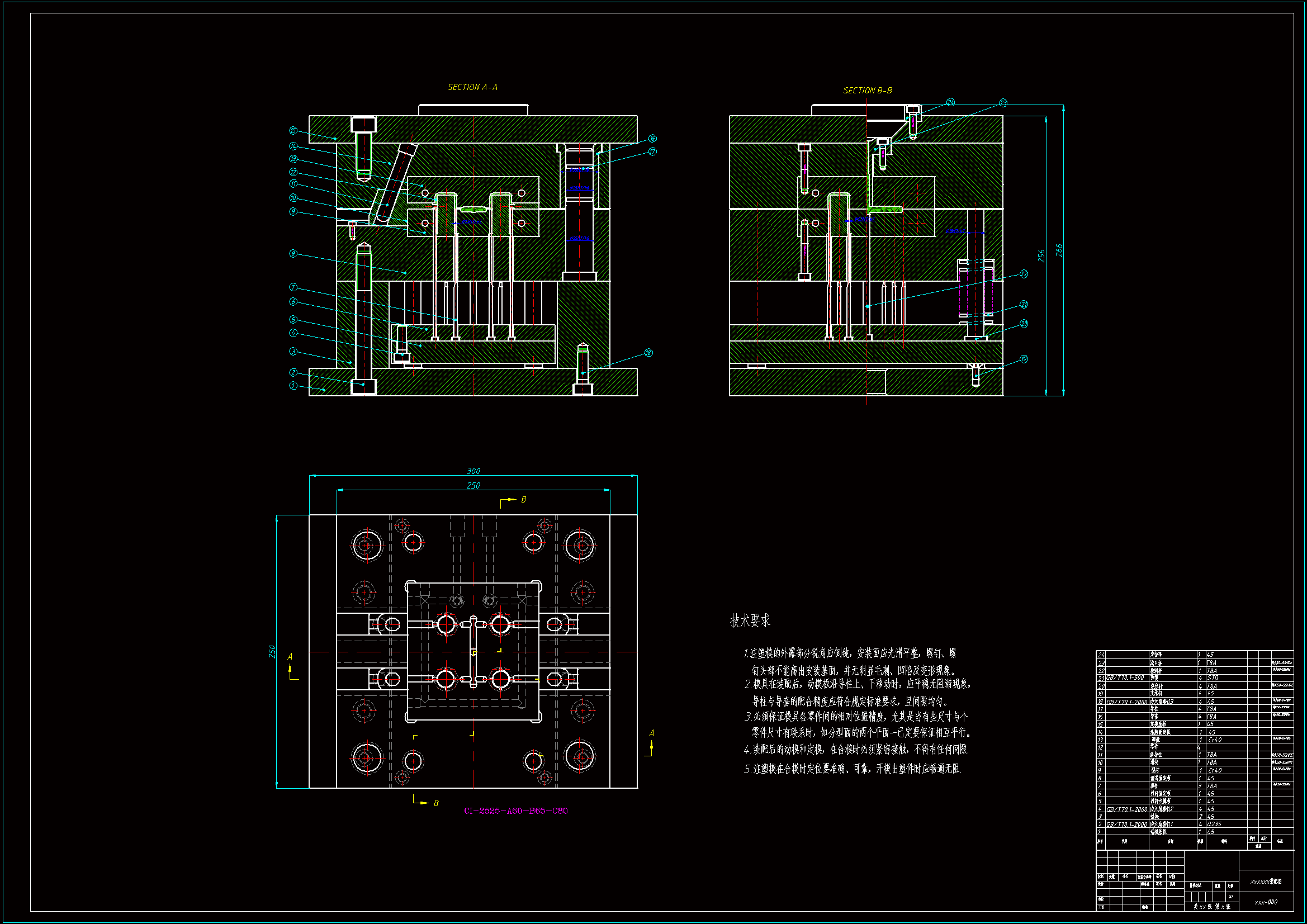Click the Q235 material cell in parts list
The width and height of the screenshot is (1307, 924).
[1214, 824]
